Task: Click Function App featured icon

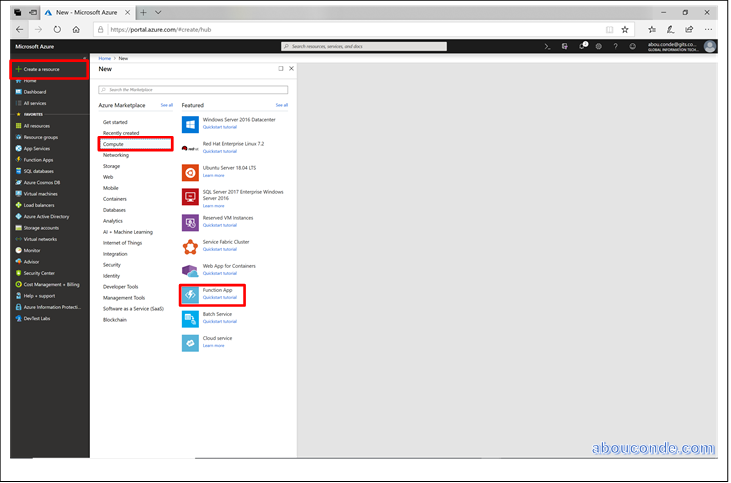Action: pyautogui.click(x=190, y=295)
